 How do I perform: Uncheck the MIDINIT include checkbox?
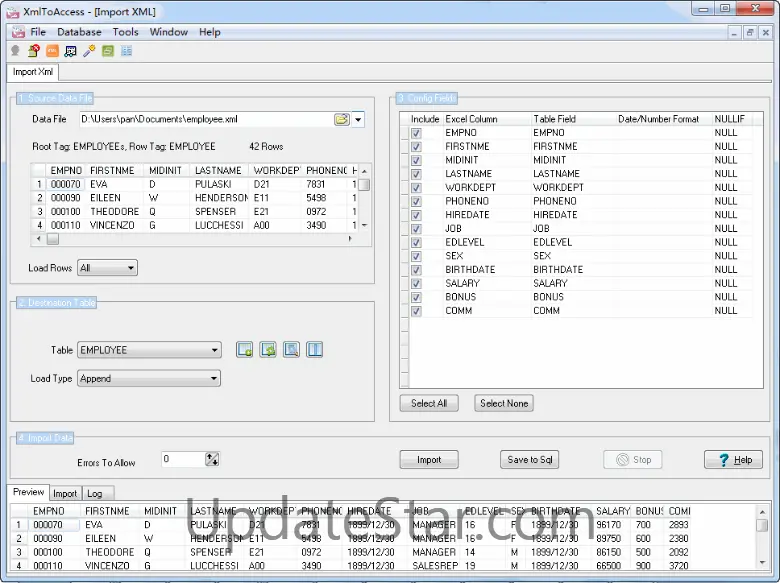pyautogui.click(x=416, y=161)
